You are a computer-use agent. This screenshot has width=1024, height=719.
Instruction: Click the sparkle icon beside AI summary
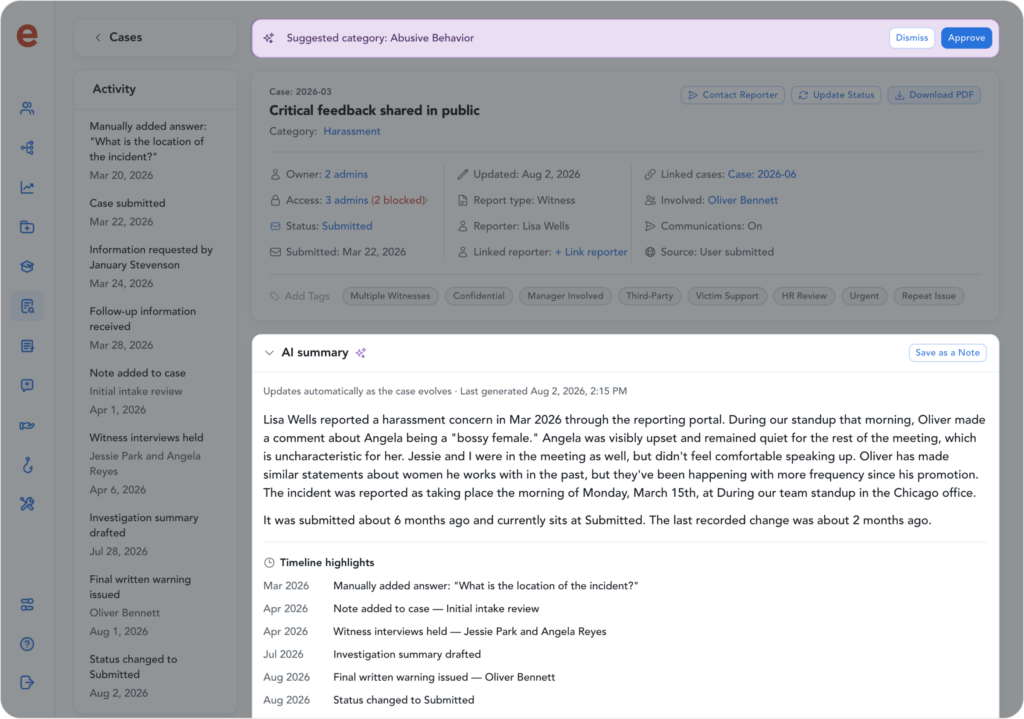[x=361, y=353]
